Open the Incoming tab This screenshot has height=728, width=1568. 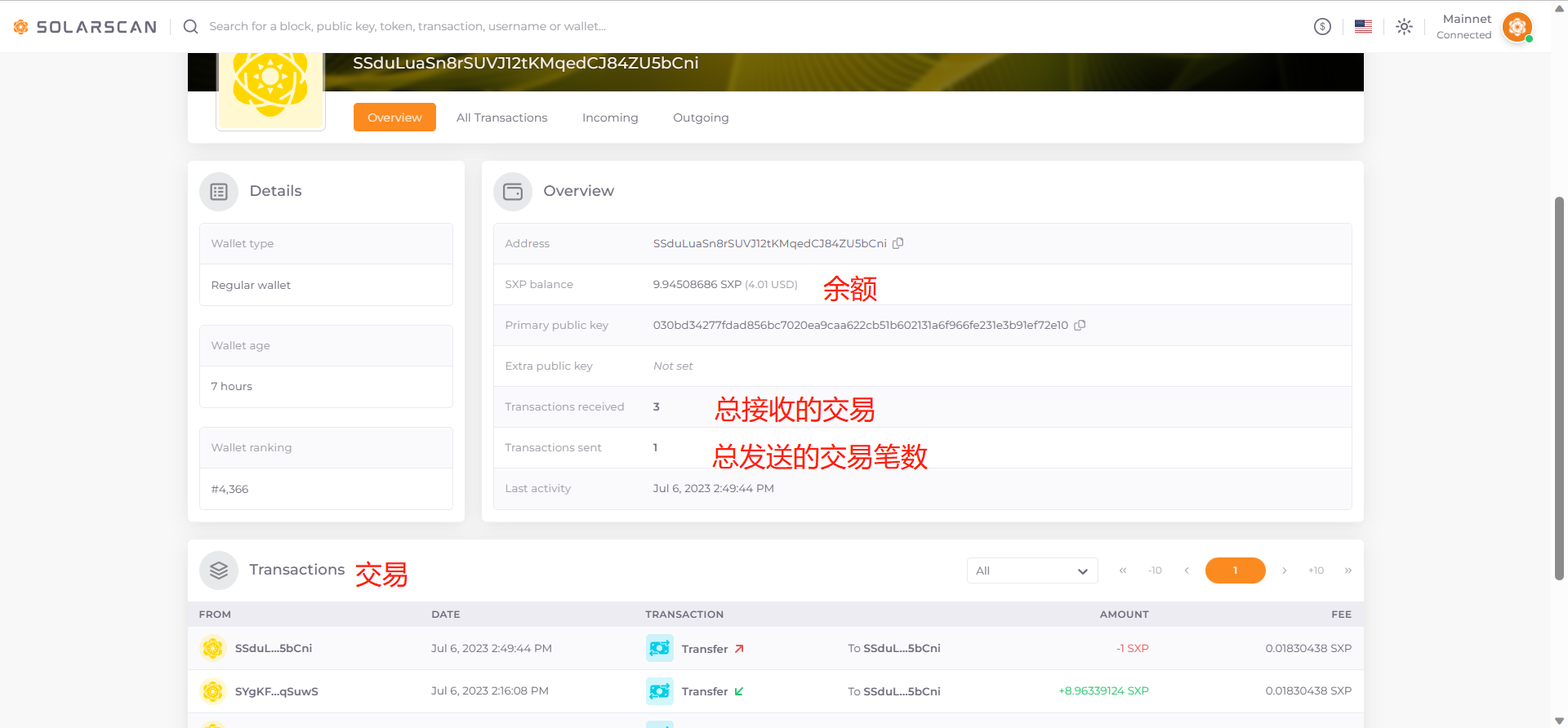tap(610, 118)
